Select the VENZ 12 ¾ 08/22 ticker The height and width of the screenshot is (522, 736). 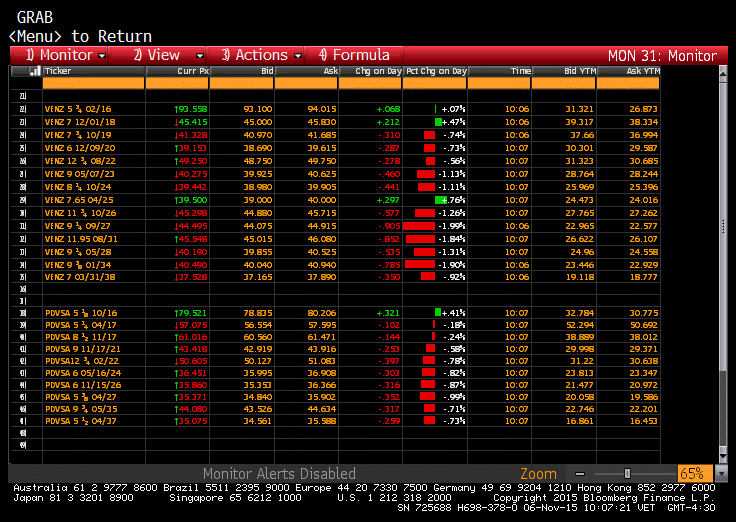point(80,161)
